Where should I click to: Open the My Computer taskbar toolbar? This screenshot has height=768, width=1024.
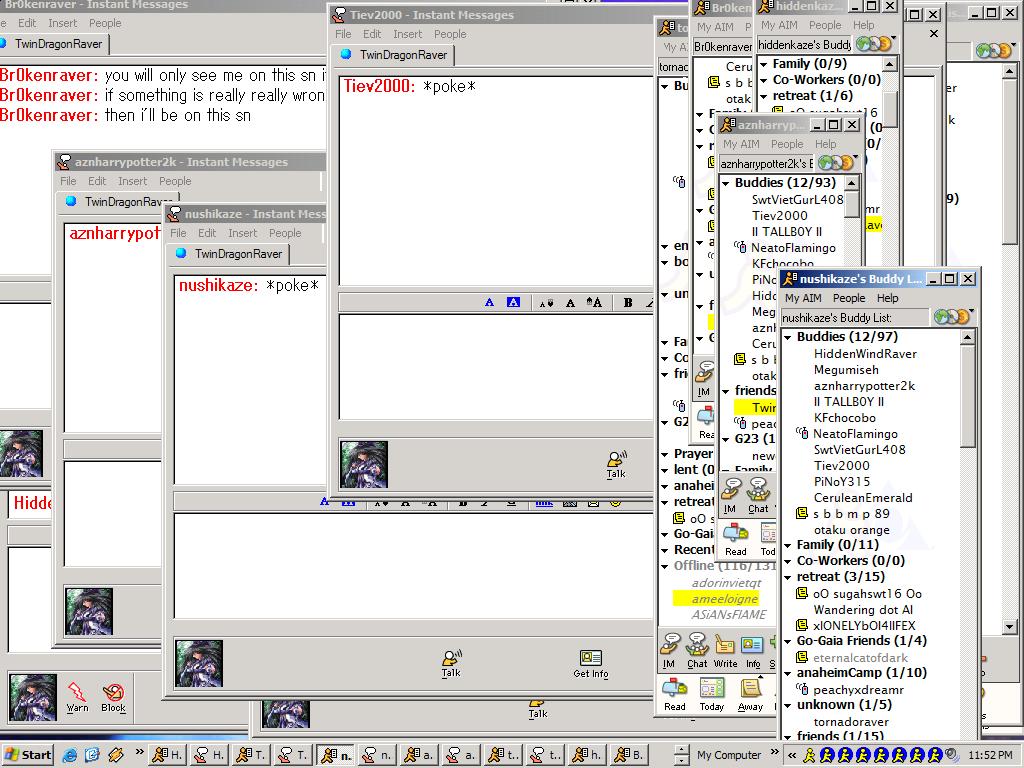[x=729, y=755]
